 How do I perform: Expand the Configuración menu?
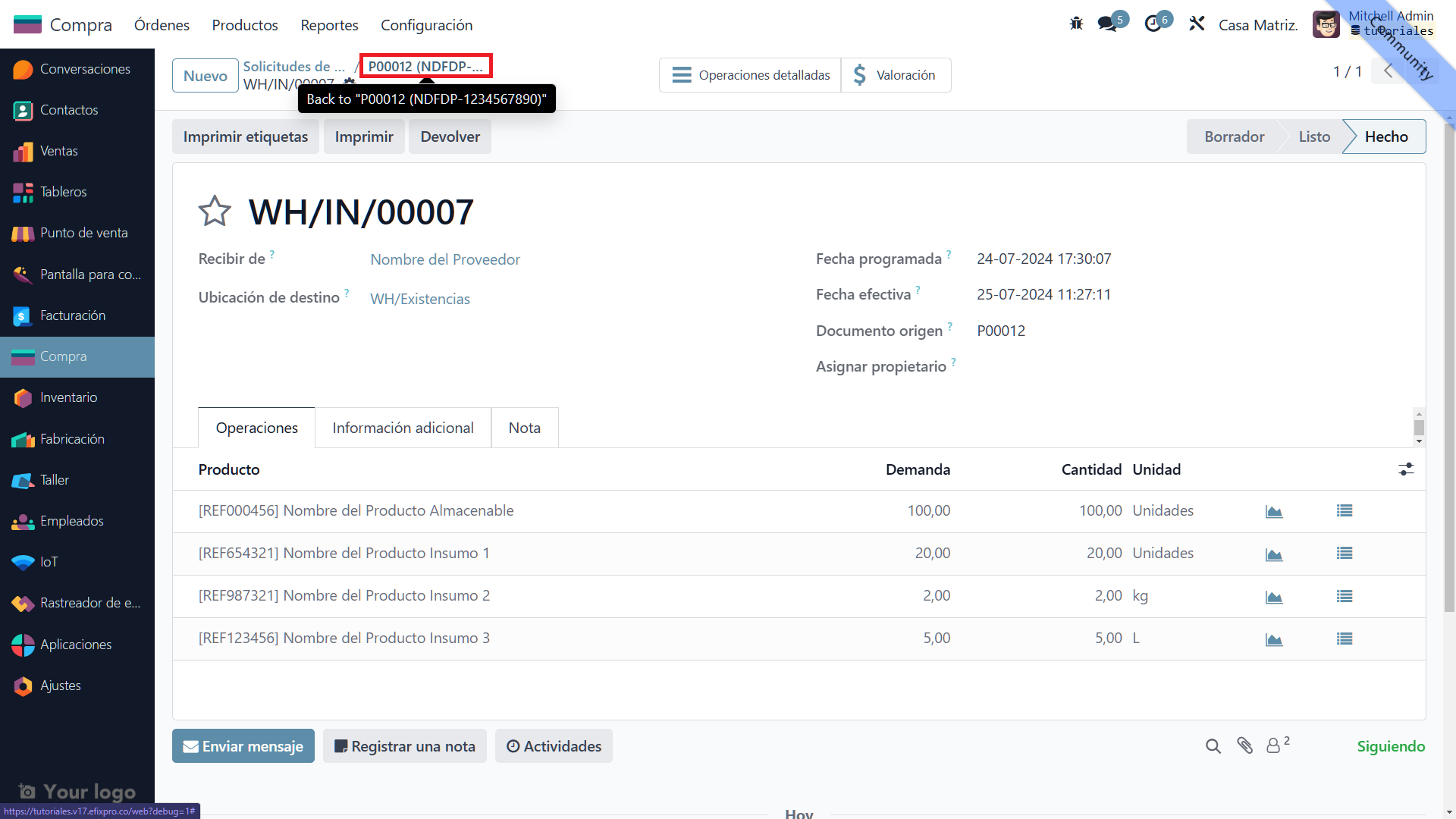pos(426,25)
